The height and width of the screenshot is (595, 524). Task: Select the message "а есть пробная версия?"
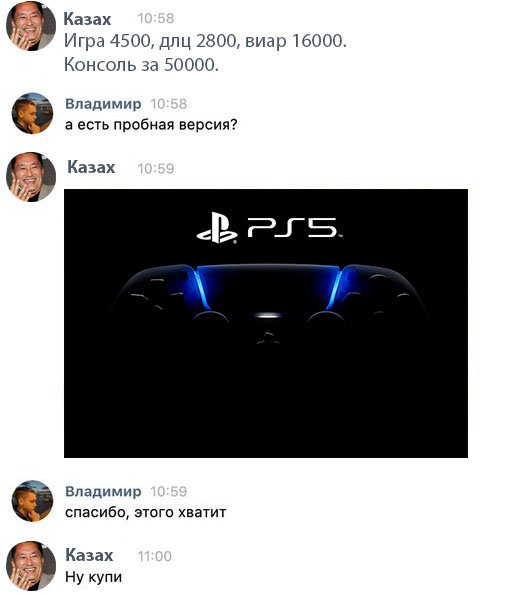pyautogui.click(x=151, y=124)
